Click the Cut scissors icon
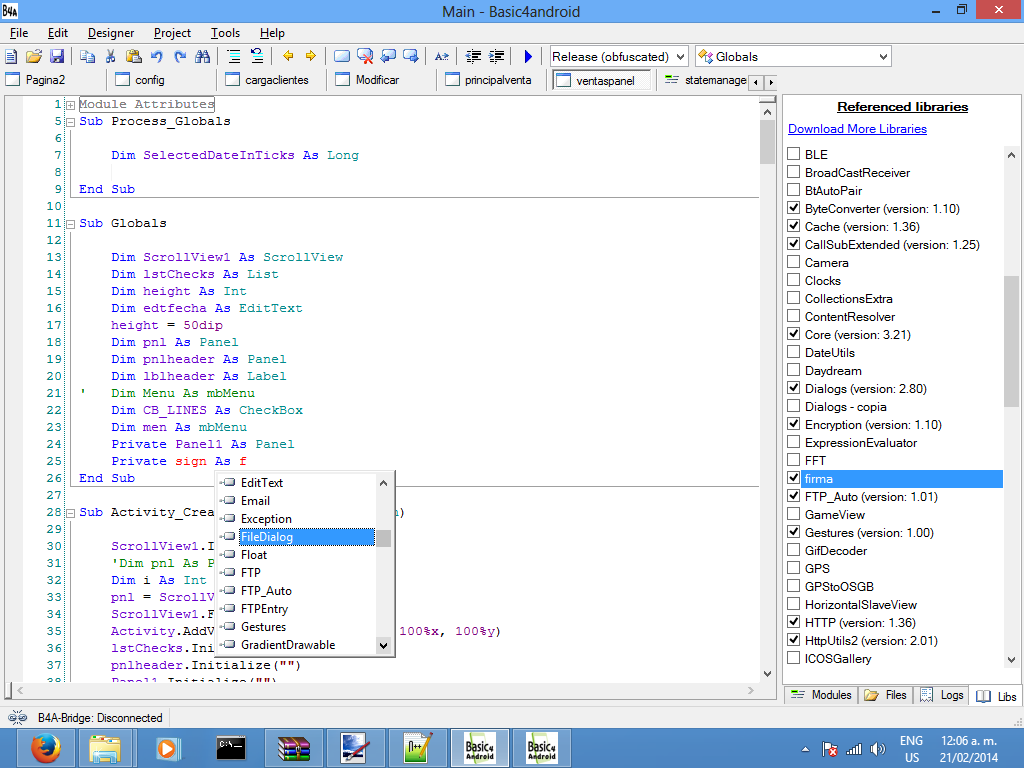The image size is (1024, 768). pyautogui.click(x=110, y=56)
